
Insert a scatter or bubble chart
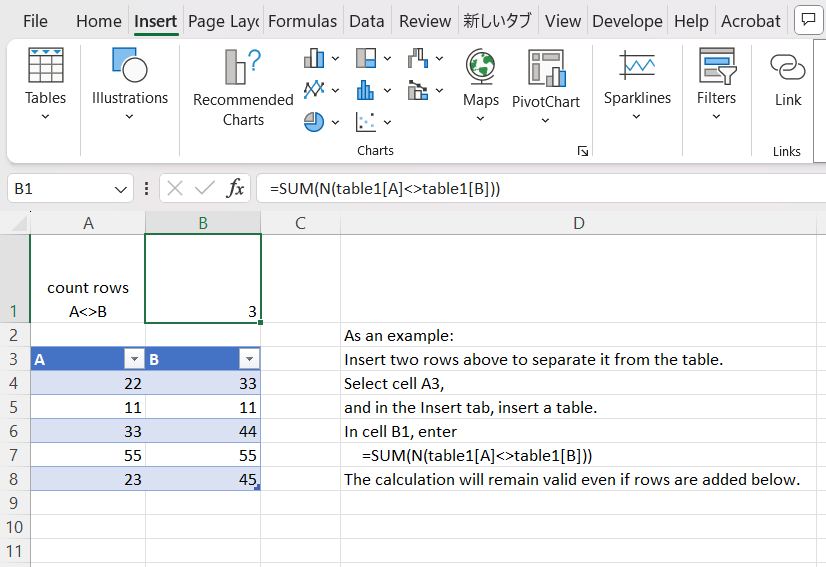point(366,122)
